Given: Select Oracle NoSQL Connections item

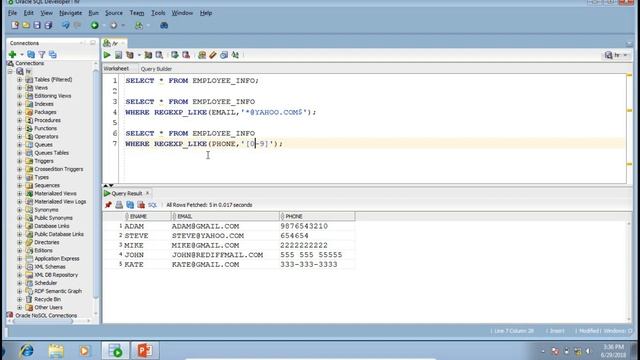Looking at the screenshot, I should pos(46,316).
